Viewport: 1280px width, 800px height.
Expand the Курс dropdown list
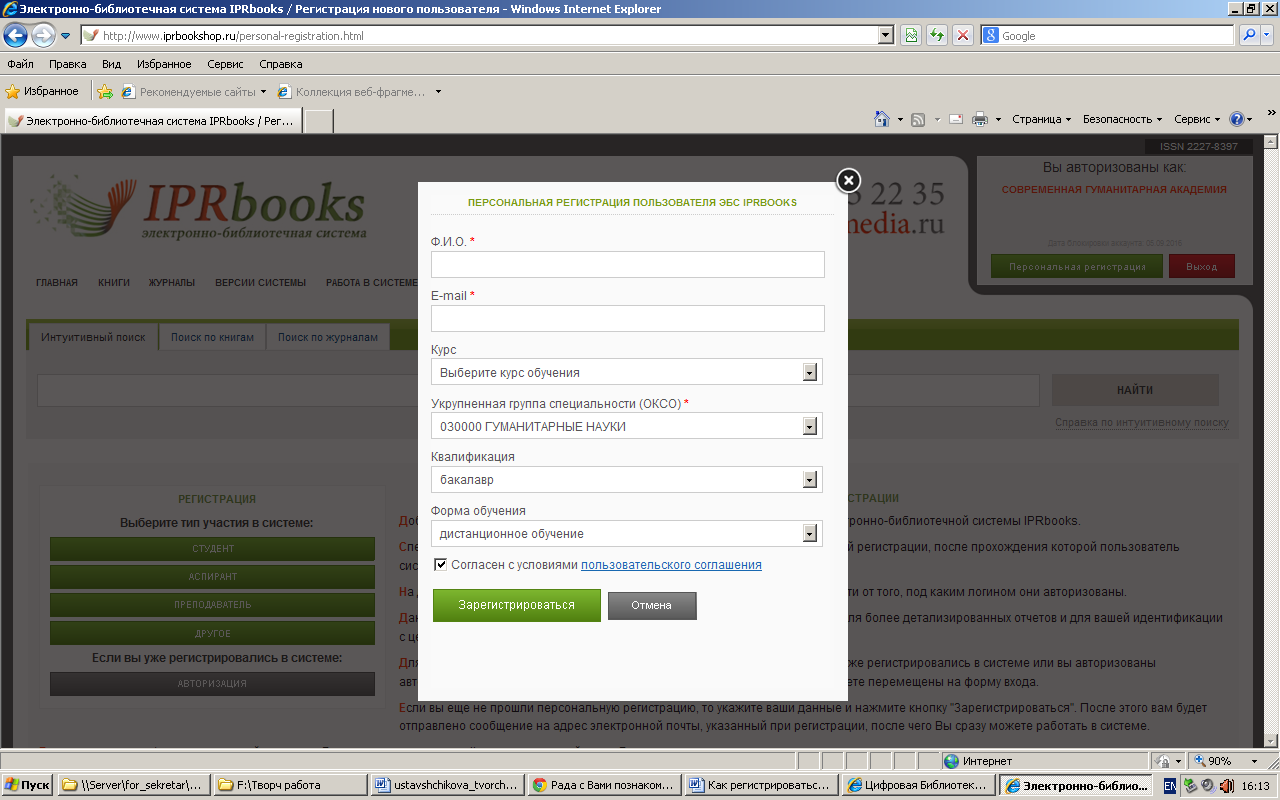[811, 373]
